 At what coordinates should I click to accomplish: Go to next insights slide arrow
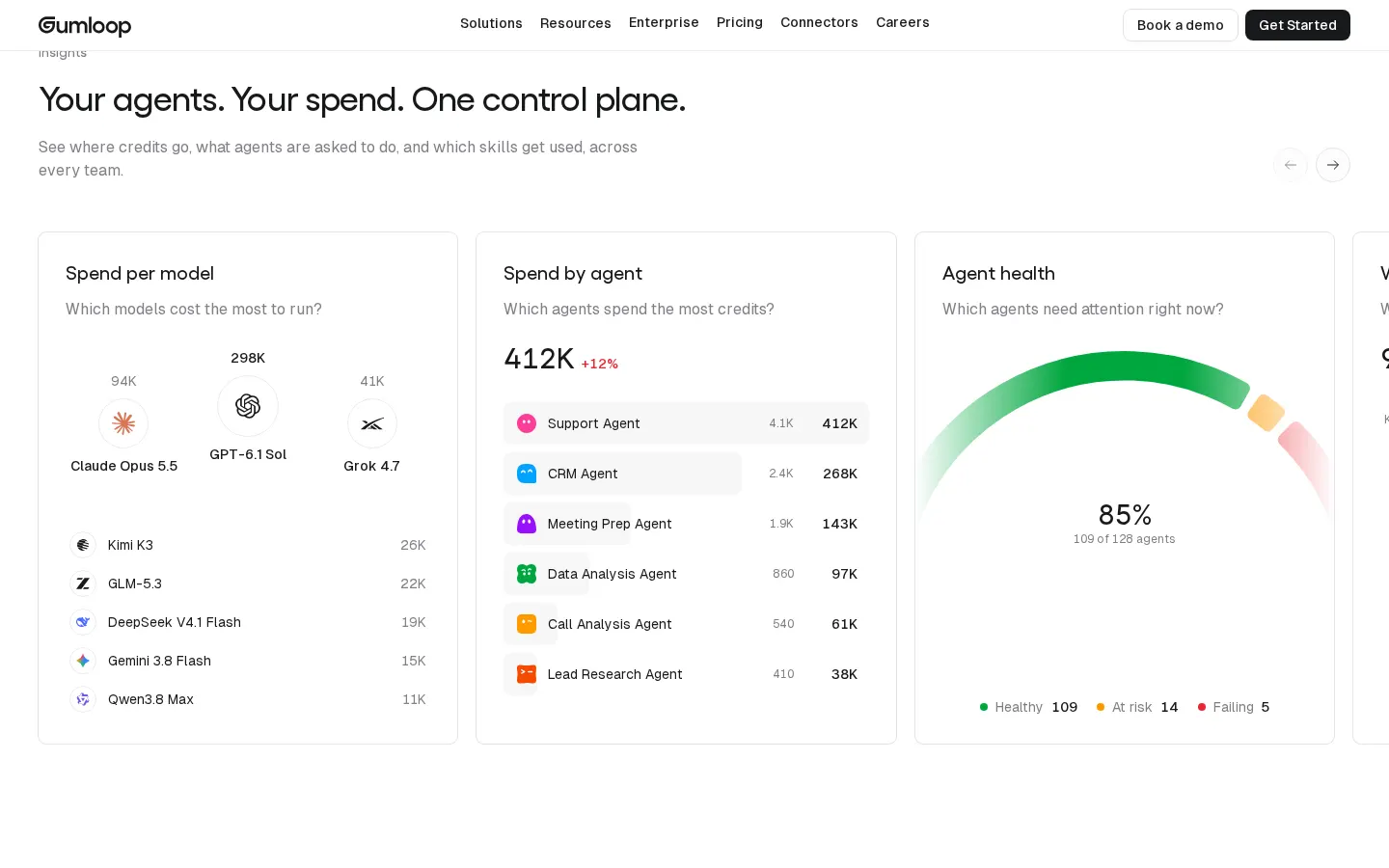tap(1333, 165)
